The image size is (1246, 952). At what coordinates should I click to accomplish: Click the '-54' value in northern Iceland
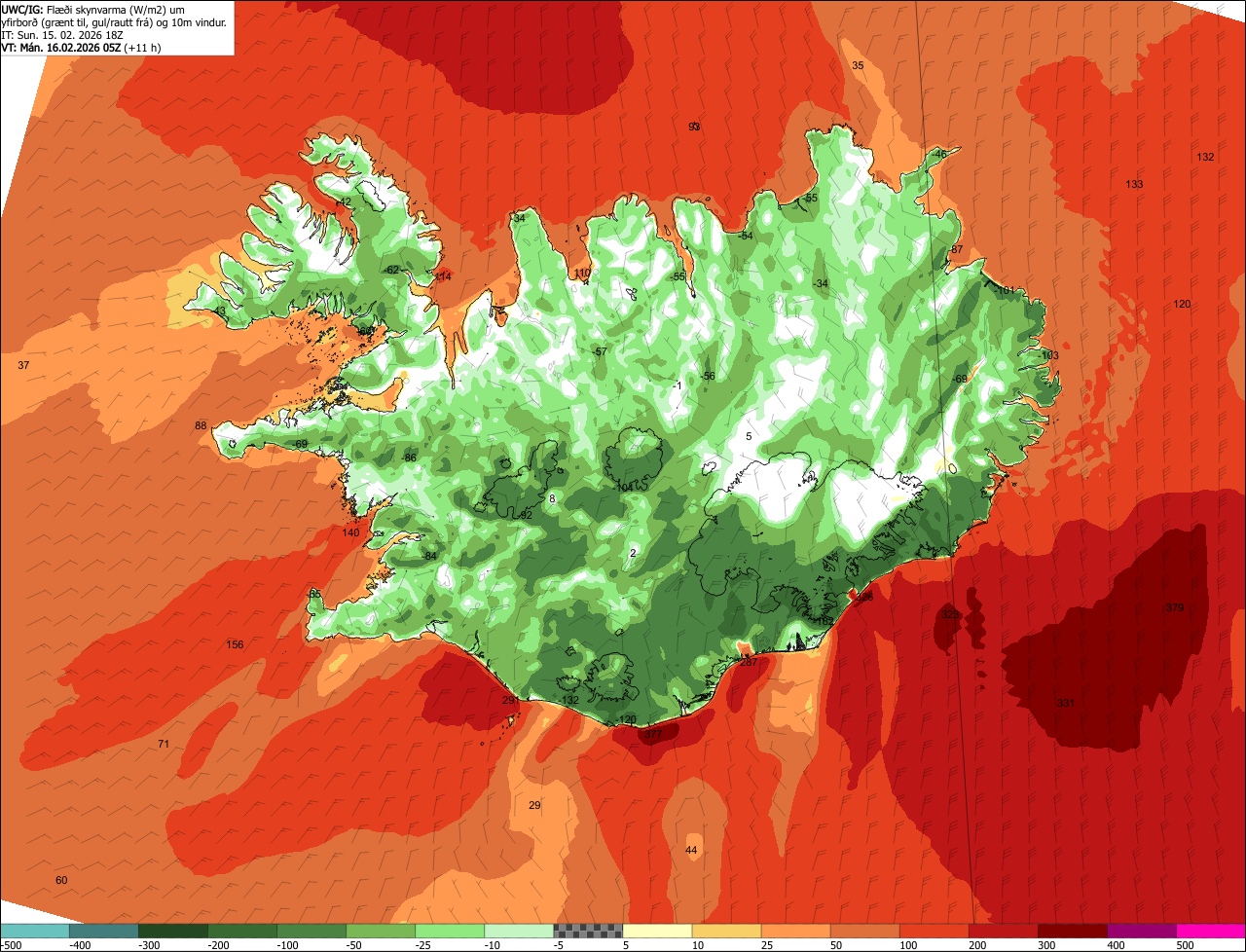pyautogui.click(x=746, y=236)
